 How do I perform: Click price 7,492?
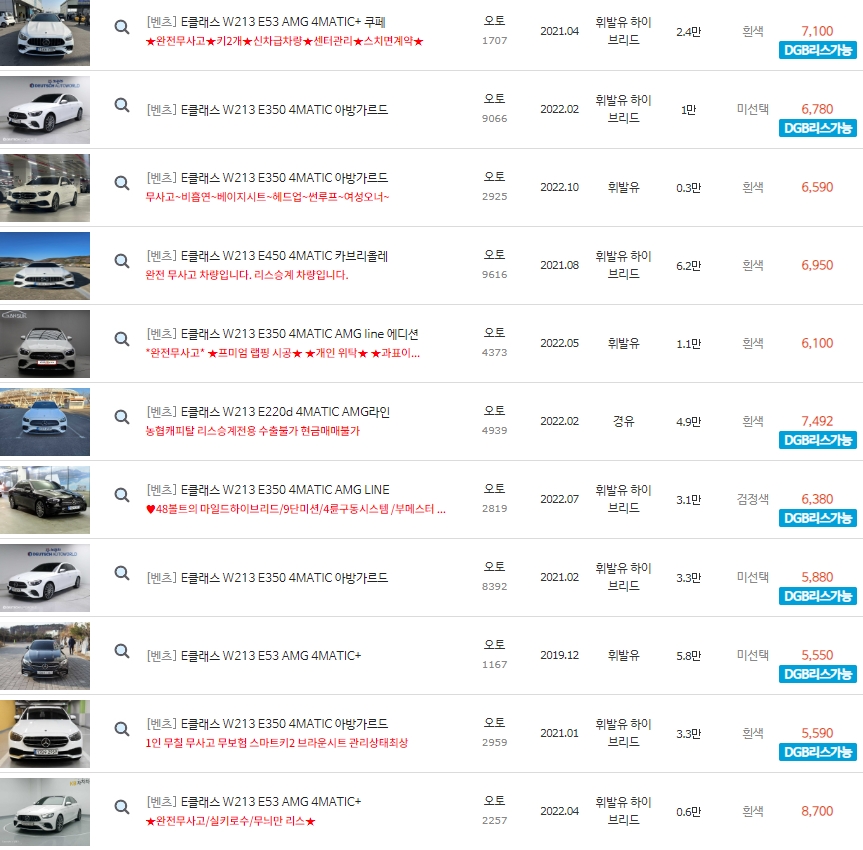pyautogui.click(x=817, y=421)
